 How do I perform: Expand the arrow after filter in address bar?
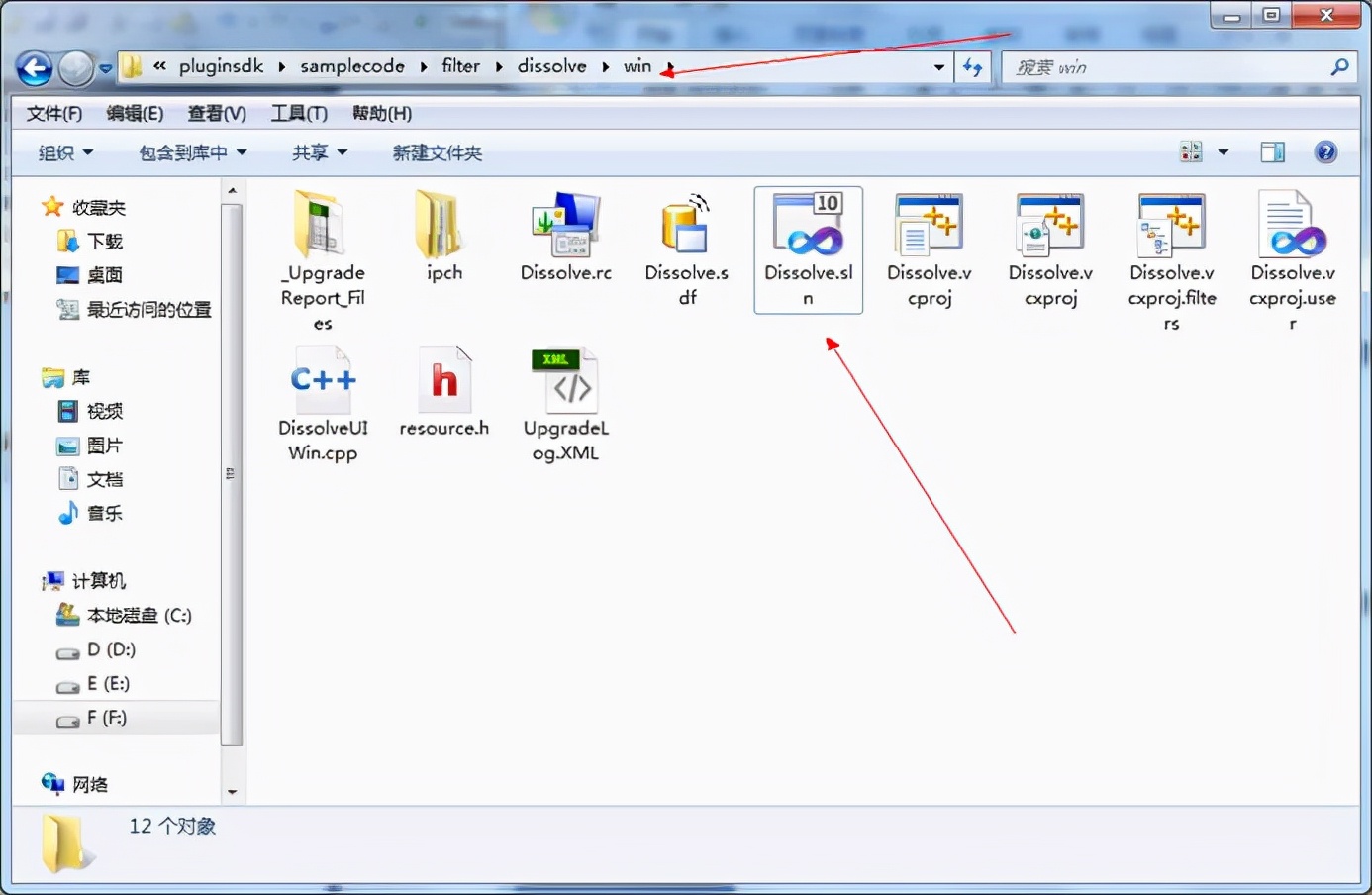(x=498, y=67)
